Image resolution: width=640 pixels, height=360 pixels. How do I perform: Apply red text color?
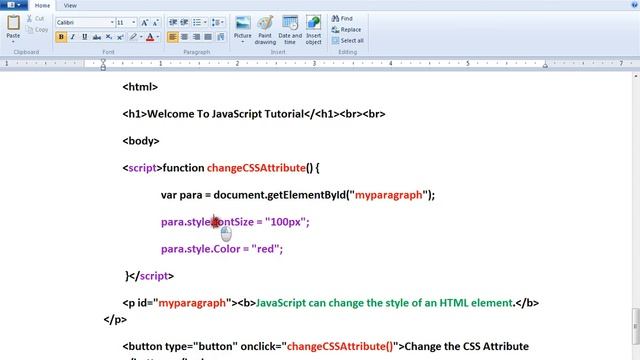click(x=150, y=37)
